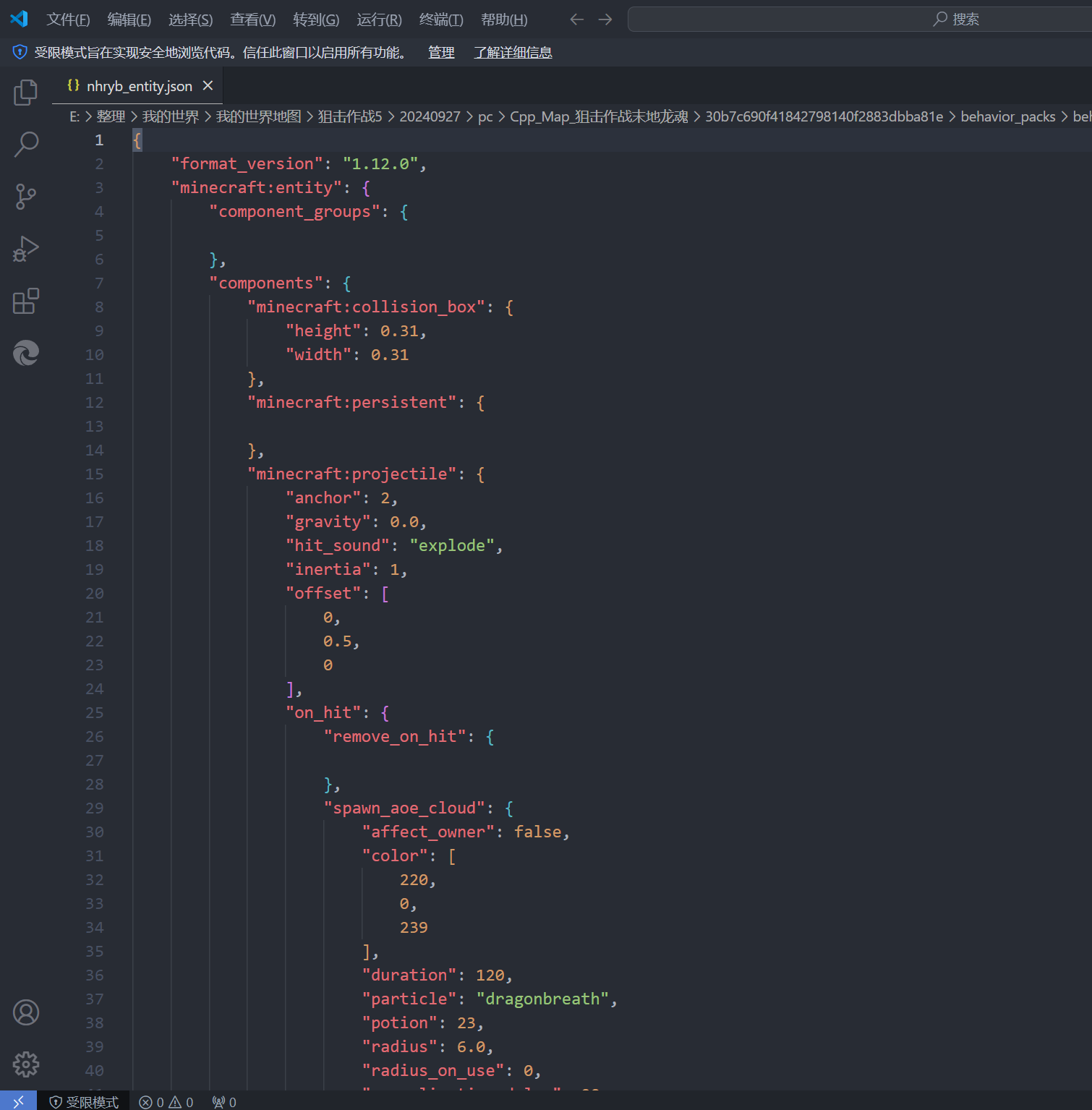This screenshot has width=1092, height=1110.
Task: Click the remote window icon in status bar
Action: point(18,1101)
